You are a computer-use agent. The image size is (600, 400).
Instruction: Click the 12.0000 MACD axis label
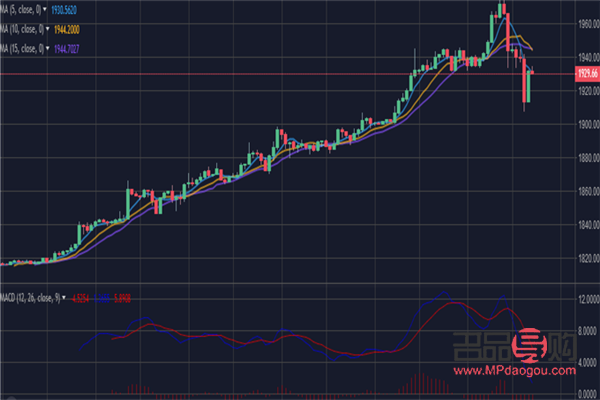point(589,299)
